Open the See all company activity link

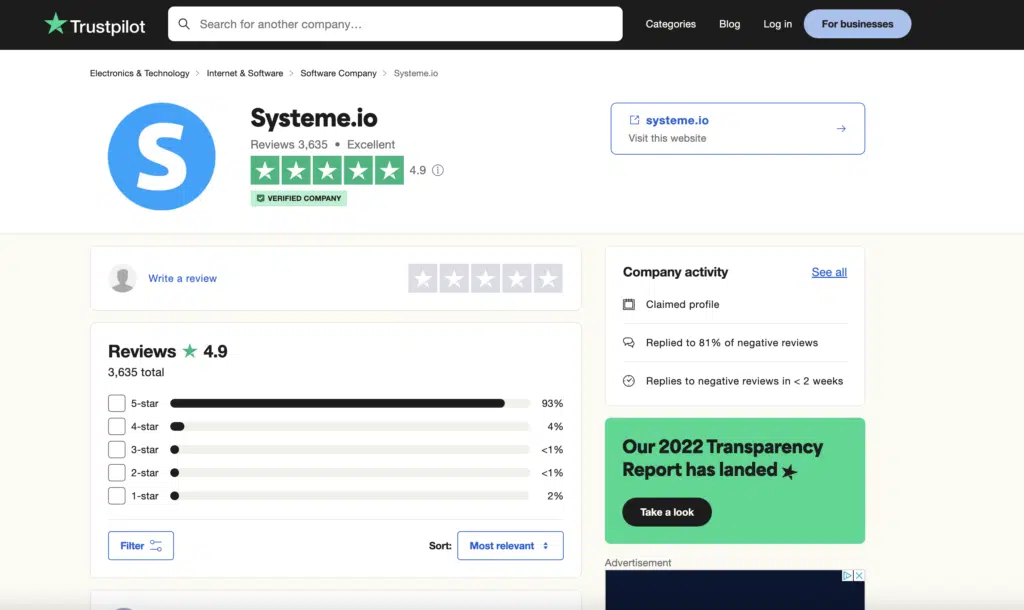pyautogui.click(x=829, y=272)
